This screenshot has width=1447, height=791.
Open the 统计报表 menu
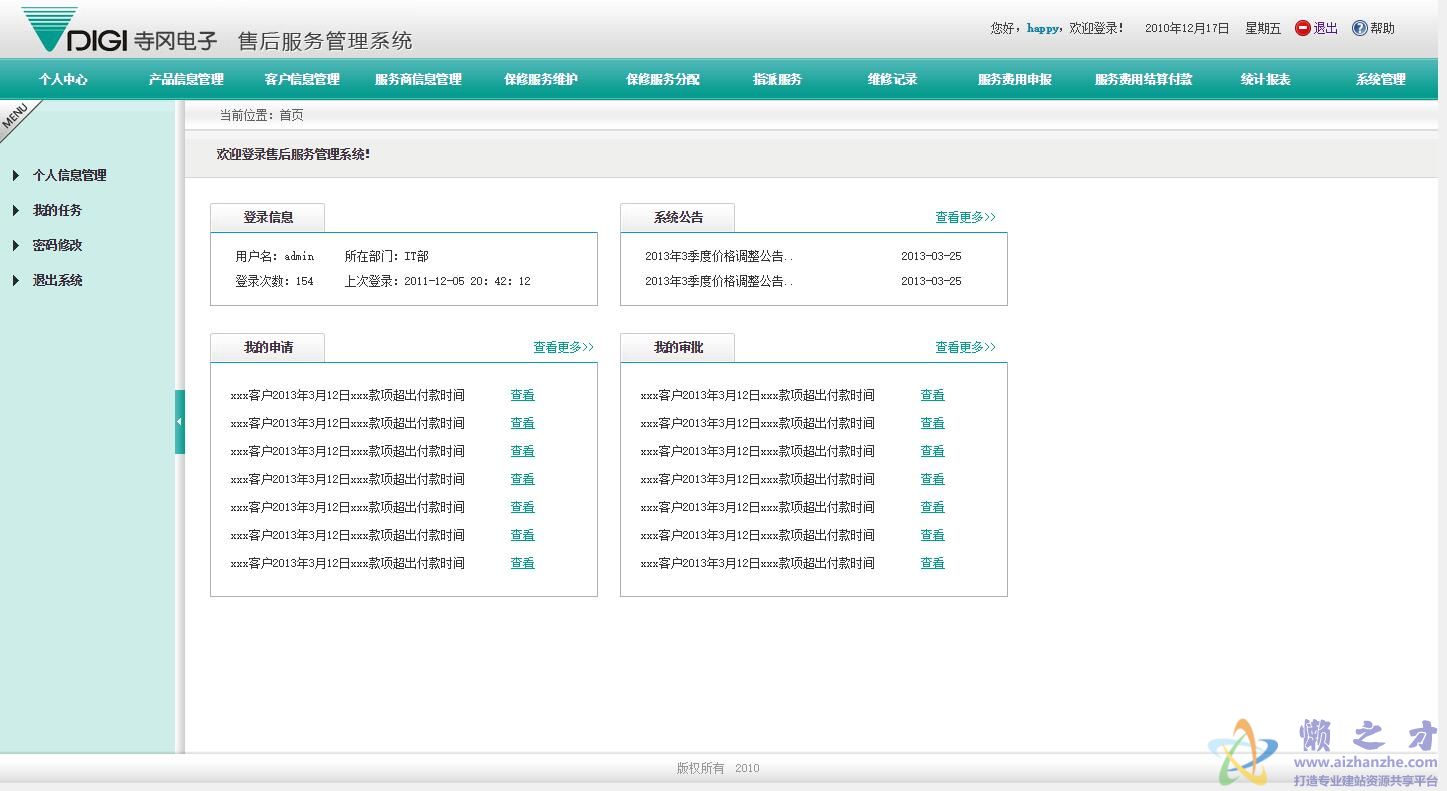click(x=1265, y=80)
